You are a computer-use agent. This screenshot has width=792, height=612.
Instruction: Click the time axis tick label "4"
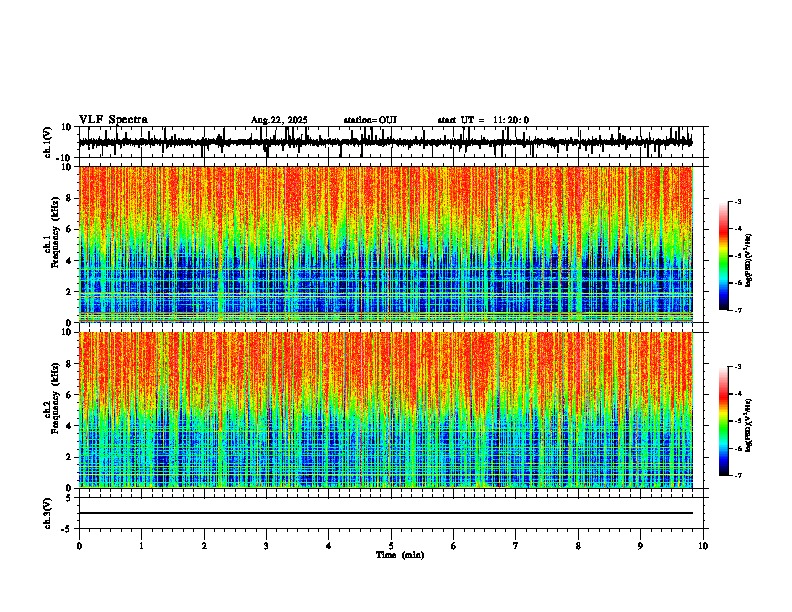click(329, 546)
